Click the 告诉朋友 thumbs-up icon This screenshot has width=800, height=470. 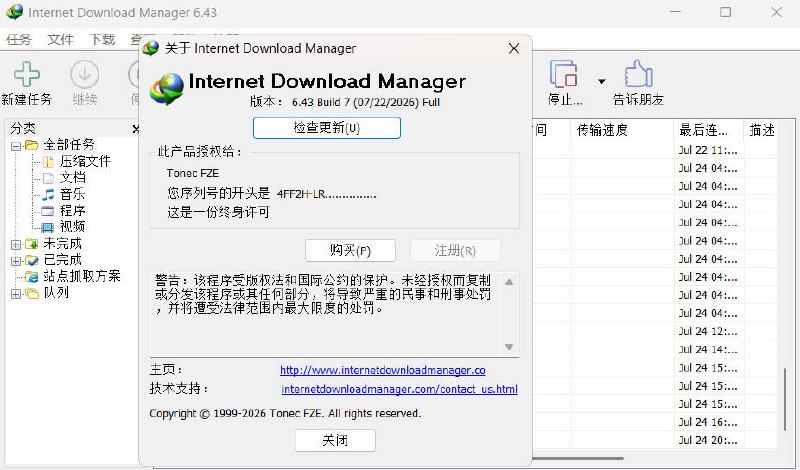tap(638, 74)
